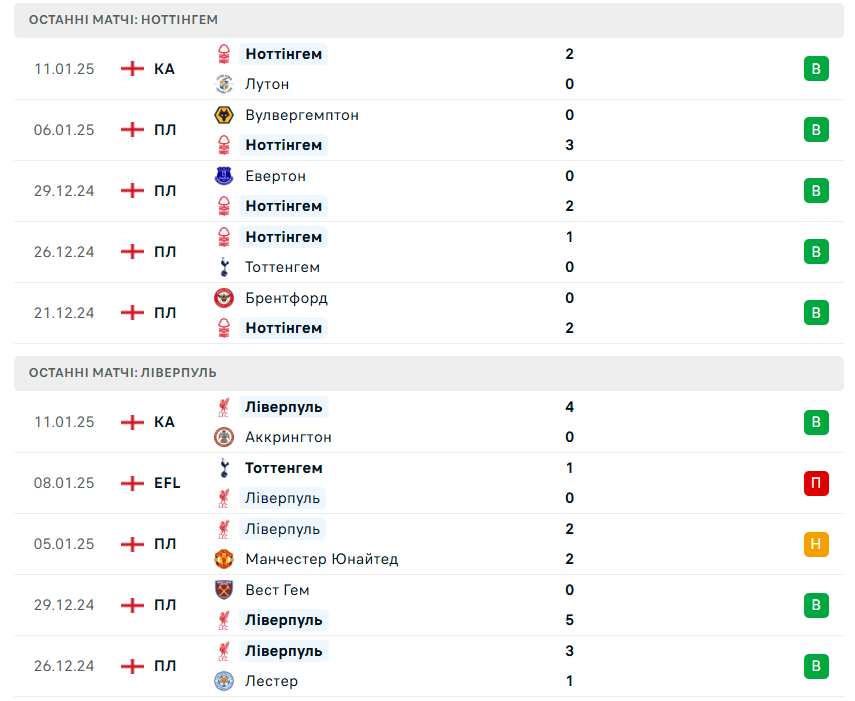Click green win badge for Nottingham–Luton match
Screen dimensions: 855x701
[816, 69]
